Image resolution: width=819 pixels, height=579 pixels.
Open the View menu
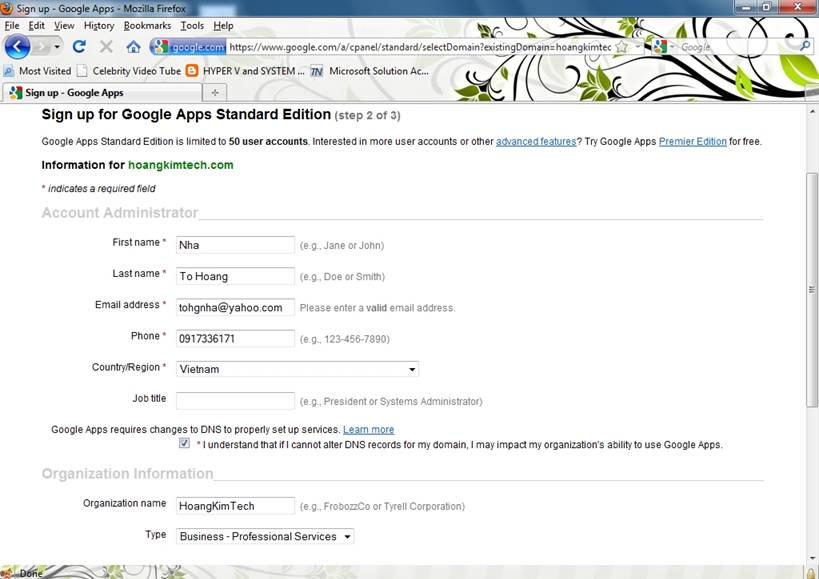[64, 26]
